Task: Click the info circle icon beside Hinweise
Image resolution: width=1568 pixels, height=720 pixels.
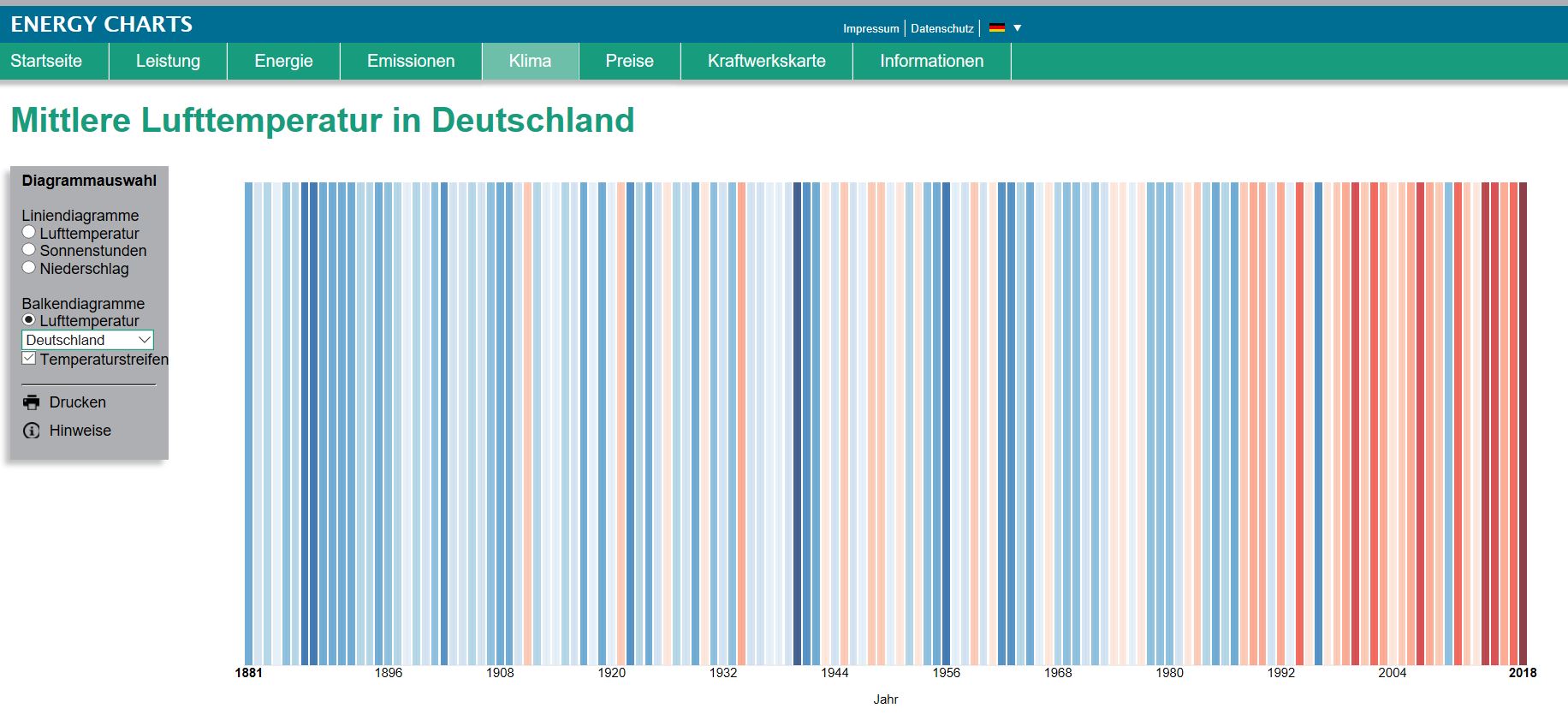Action: 32,431
